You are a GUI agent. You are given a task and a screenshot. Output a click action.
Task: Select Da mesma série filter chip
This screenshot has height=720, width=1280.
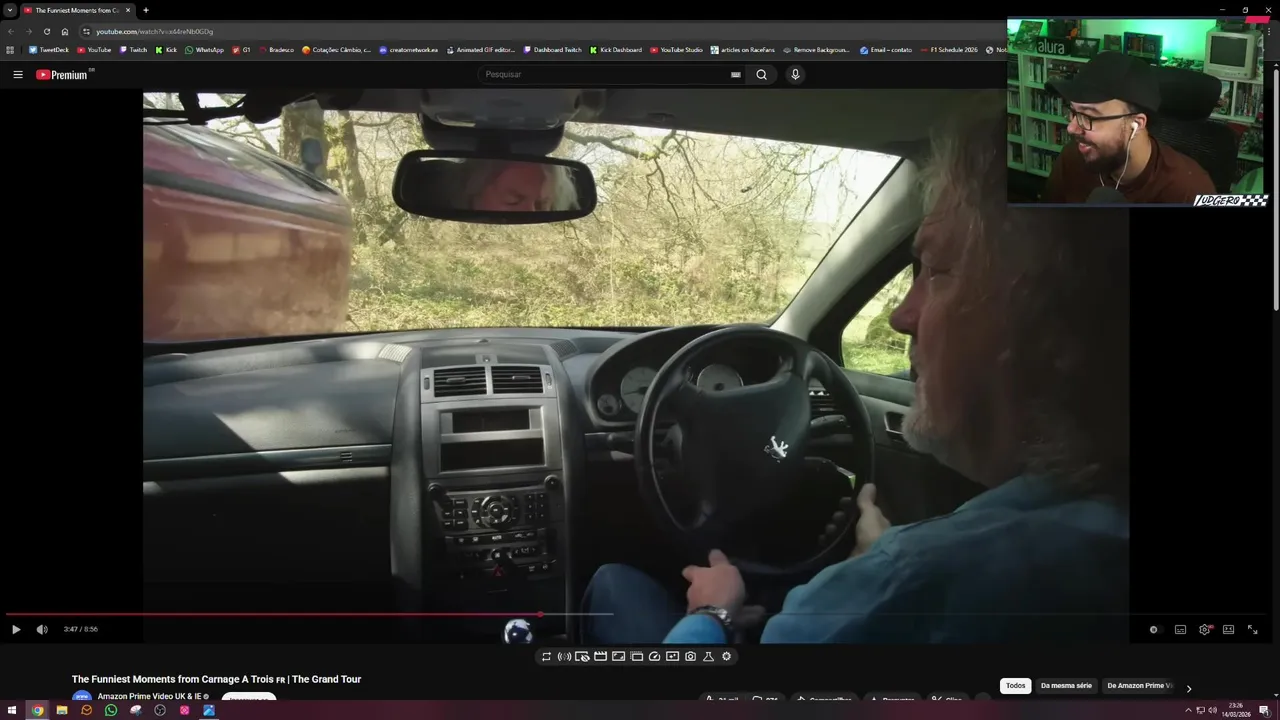pos(1066,686)
